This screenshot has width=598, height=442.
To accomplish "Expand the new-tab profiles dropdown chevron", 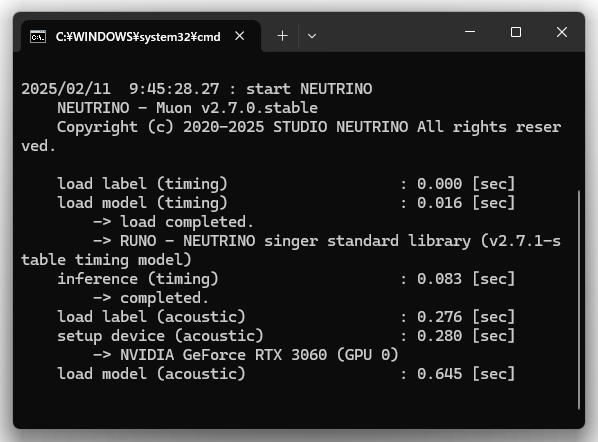I will (x=312, y=36).
